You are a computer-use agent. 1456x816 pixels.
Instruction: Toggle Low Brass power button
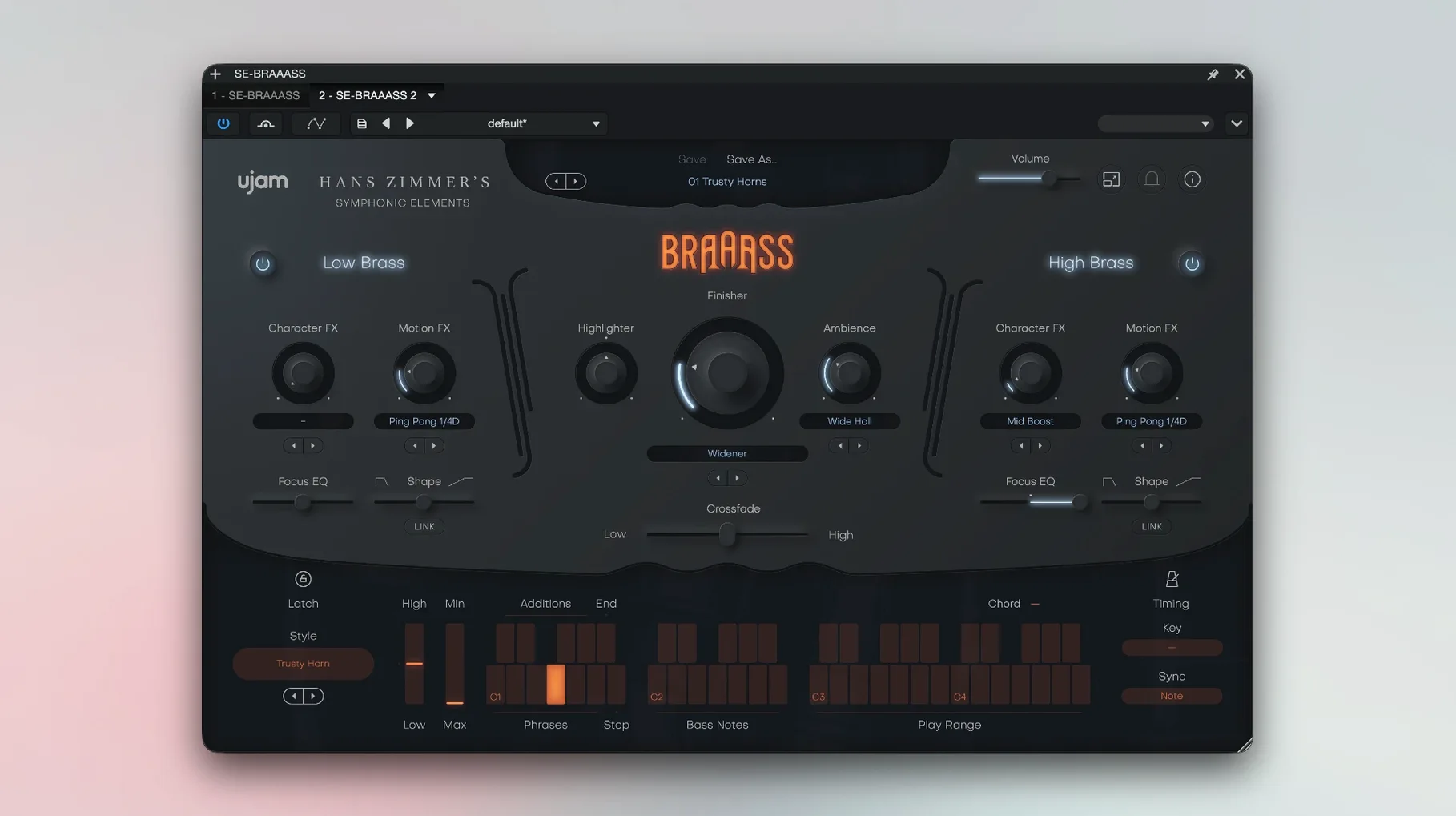263,263
